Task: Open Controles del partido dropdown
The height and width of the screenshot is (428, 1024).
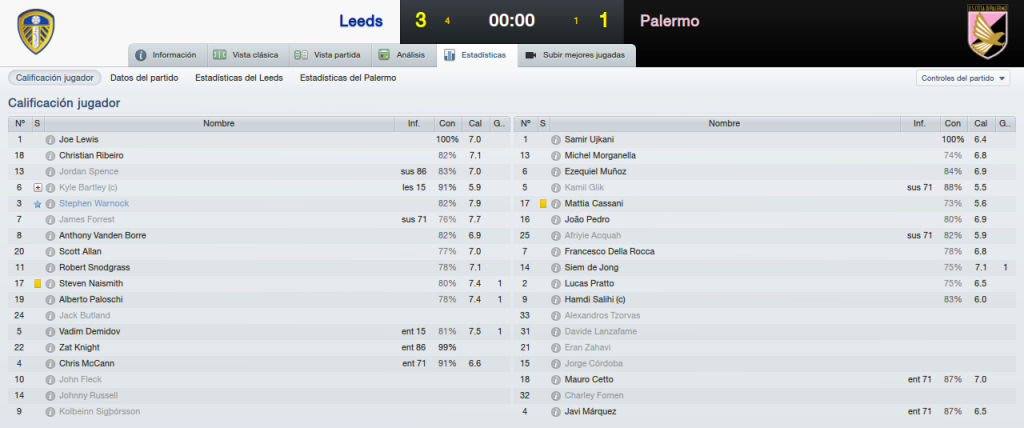Action: pos(963,78)
